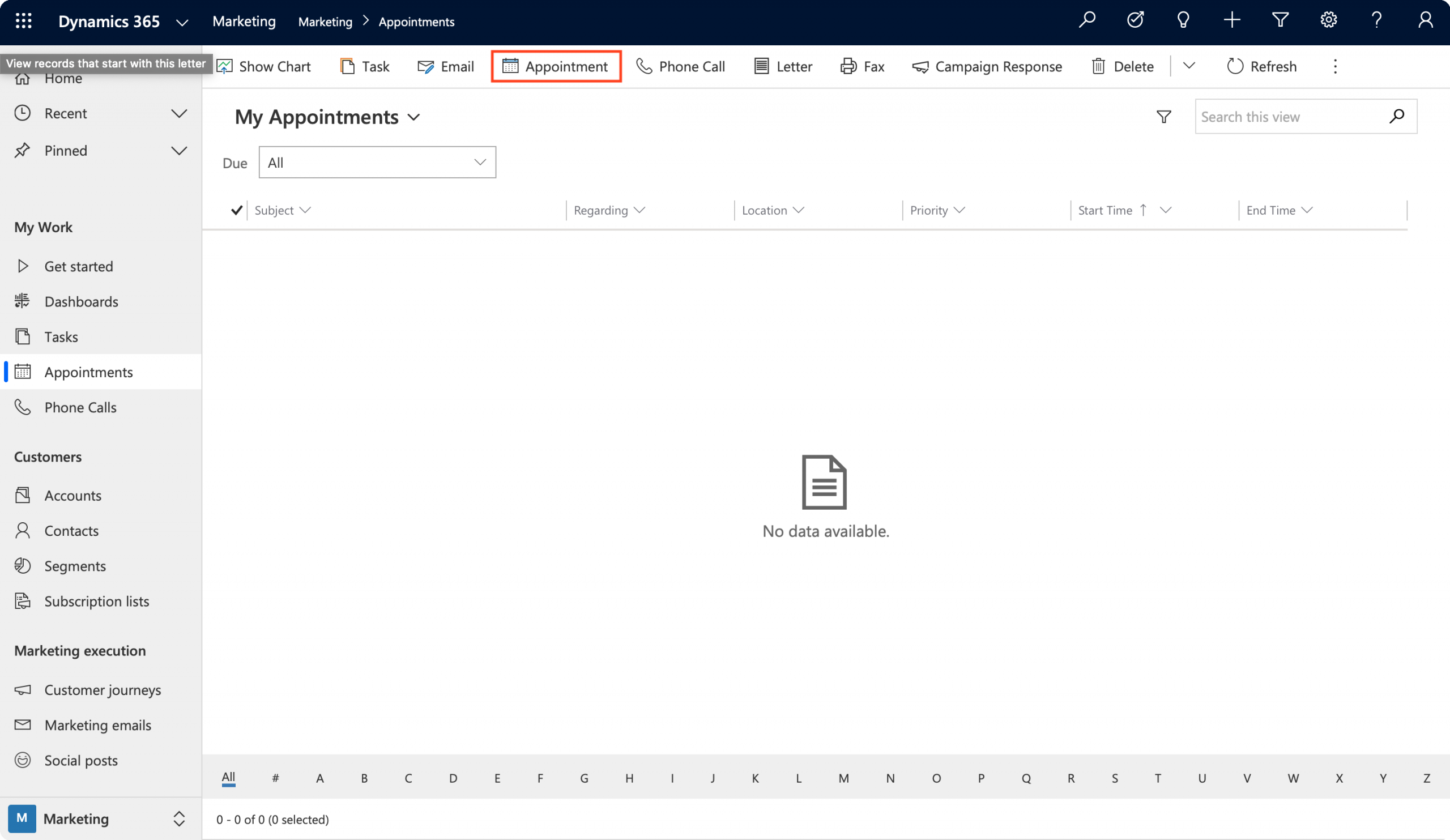Viewport: 1450px width, 840px height.
Task: Click the help question mark icon
Action: click(1376, 20)
